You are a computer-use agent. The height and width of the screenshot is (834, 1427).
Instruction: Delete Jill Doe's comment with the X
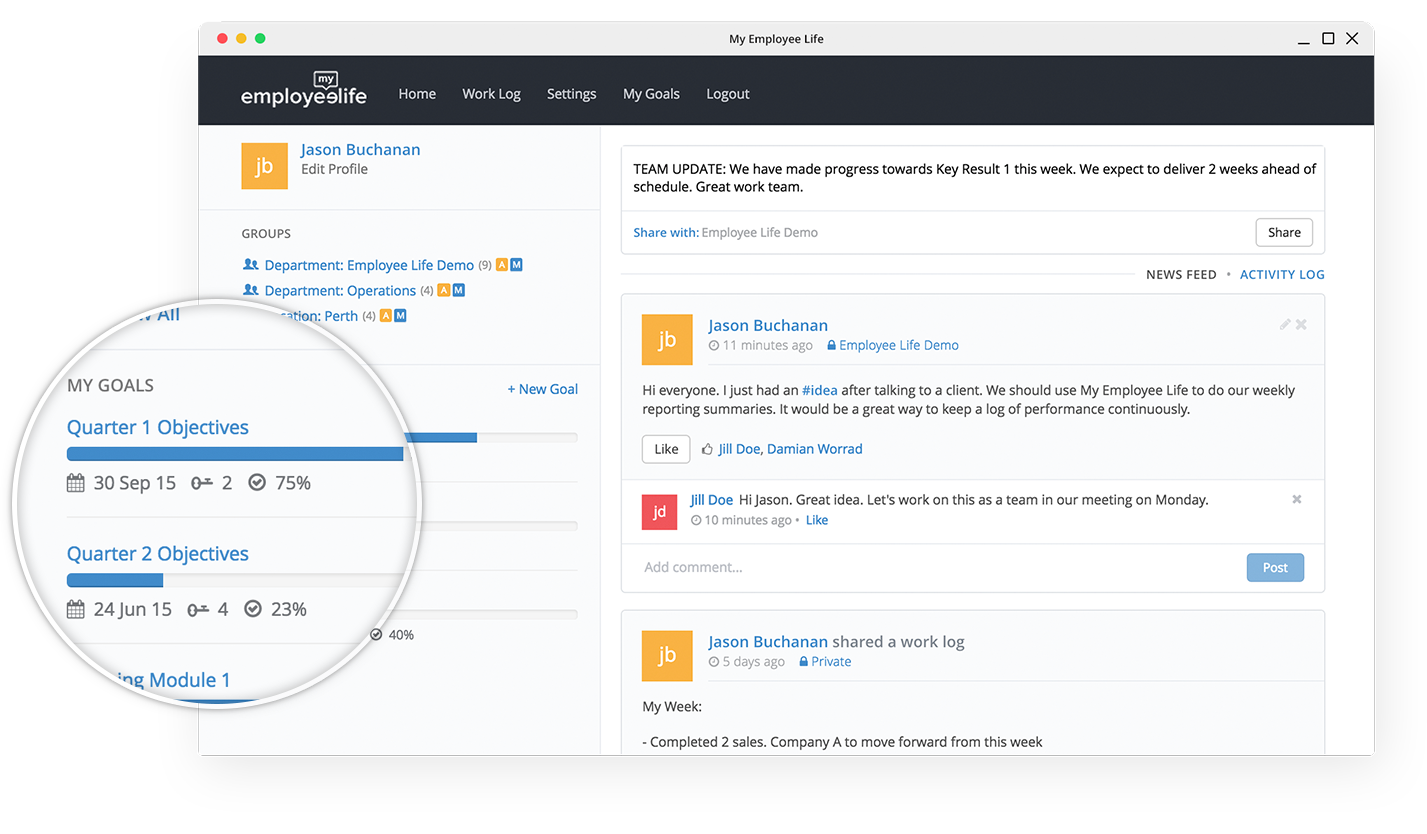coord(1297,499)
